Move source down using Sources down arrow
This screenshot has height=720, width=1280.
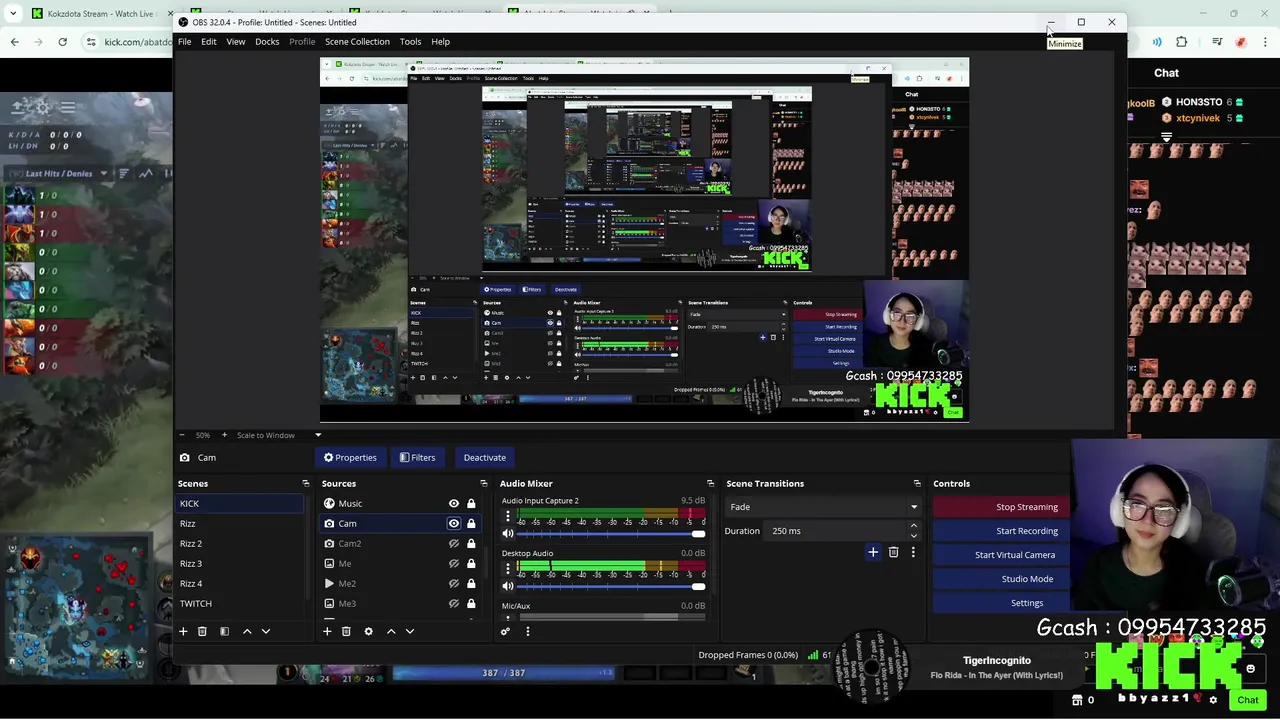tap(409, 631)
